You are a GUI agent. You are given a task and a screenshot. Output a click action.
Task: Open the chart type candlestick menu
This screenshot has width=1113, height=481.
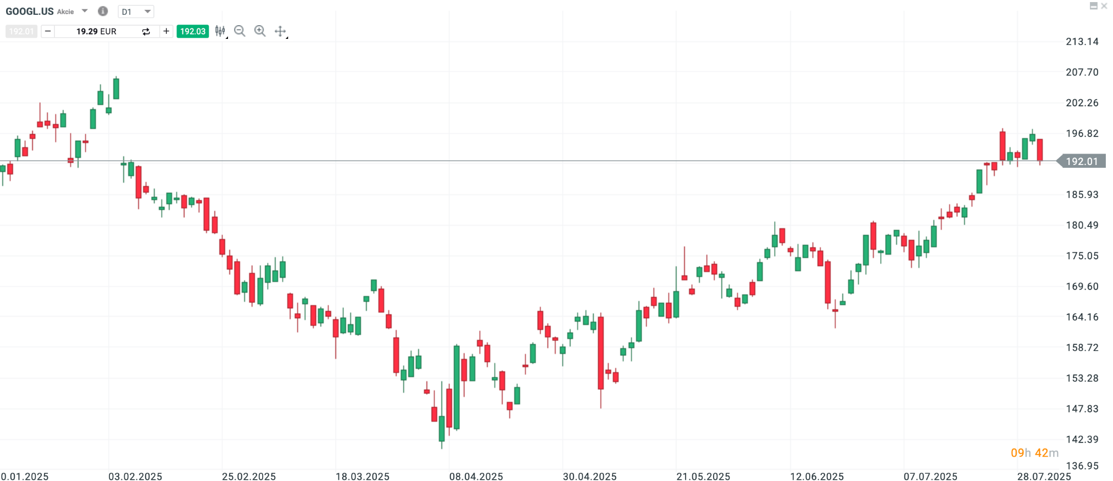[x=221, y=31]
